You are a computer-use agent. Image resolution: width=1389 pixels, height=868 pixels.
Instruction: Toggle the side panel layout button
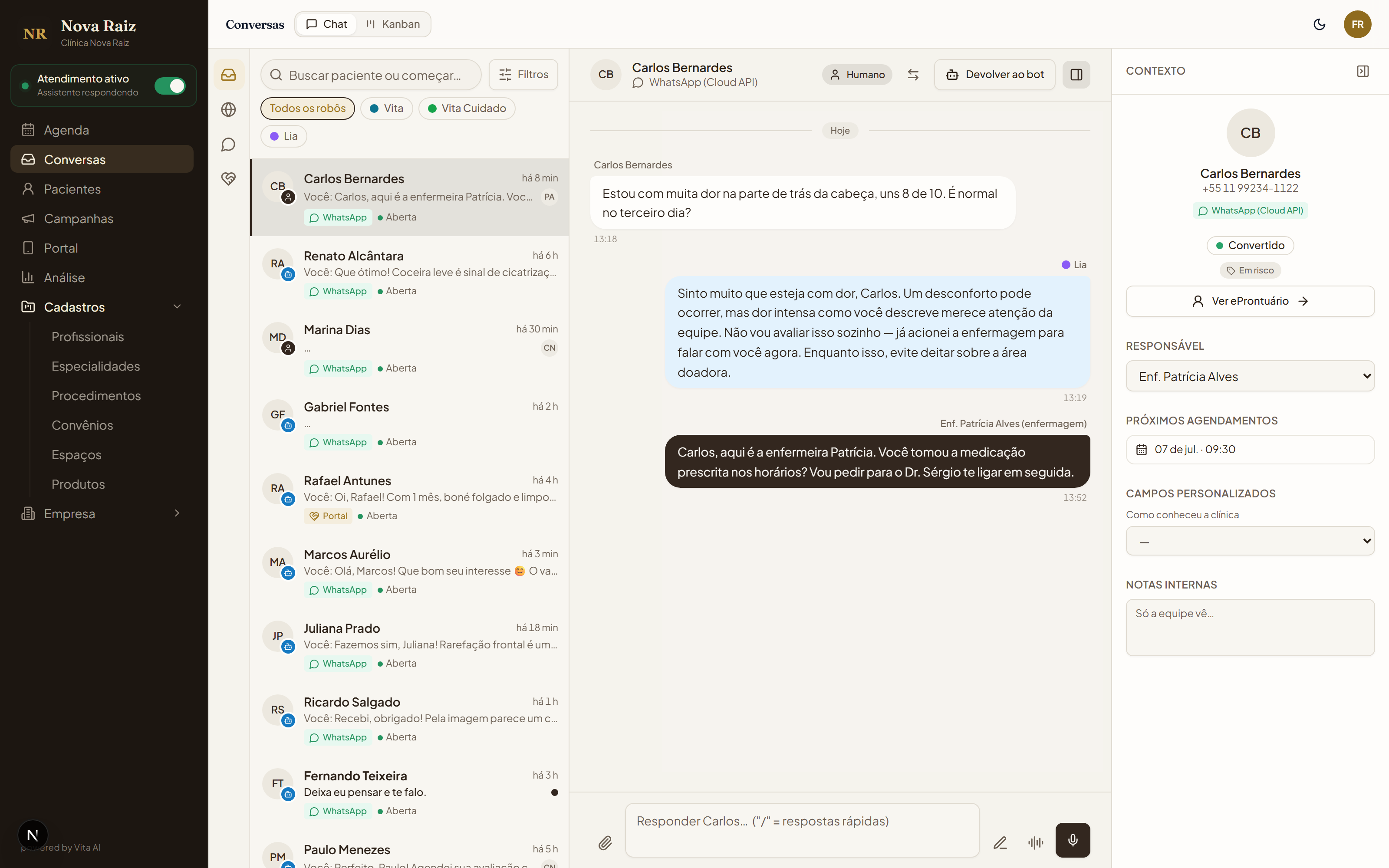tap(1076, 75)
